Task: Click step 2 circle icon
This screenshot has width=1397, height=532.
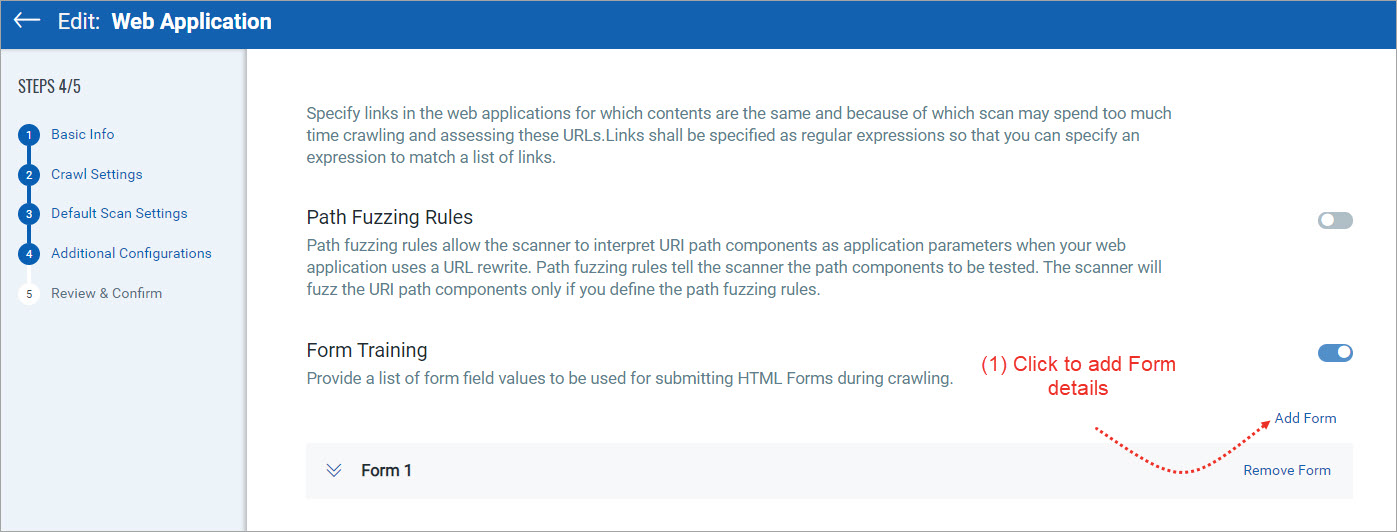Action: click(x=29, y=175)
